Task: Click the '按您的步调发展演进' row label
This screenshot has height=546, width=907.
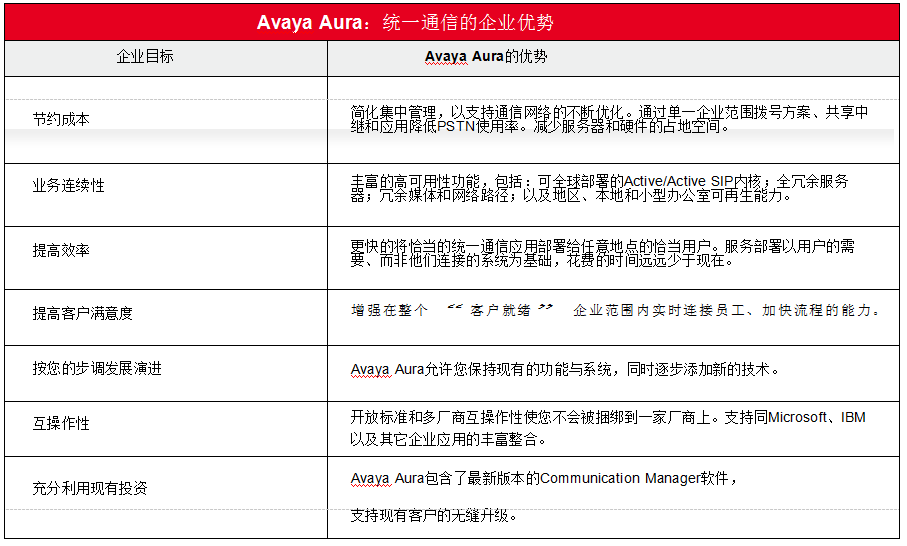Action: (x=97, y=368)
